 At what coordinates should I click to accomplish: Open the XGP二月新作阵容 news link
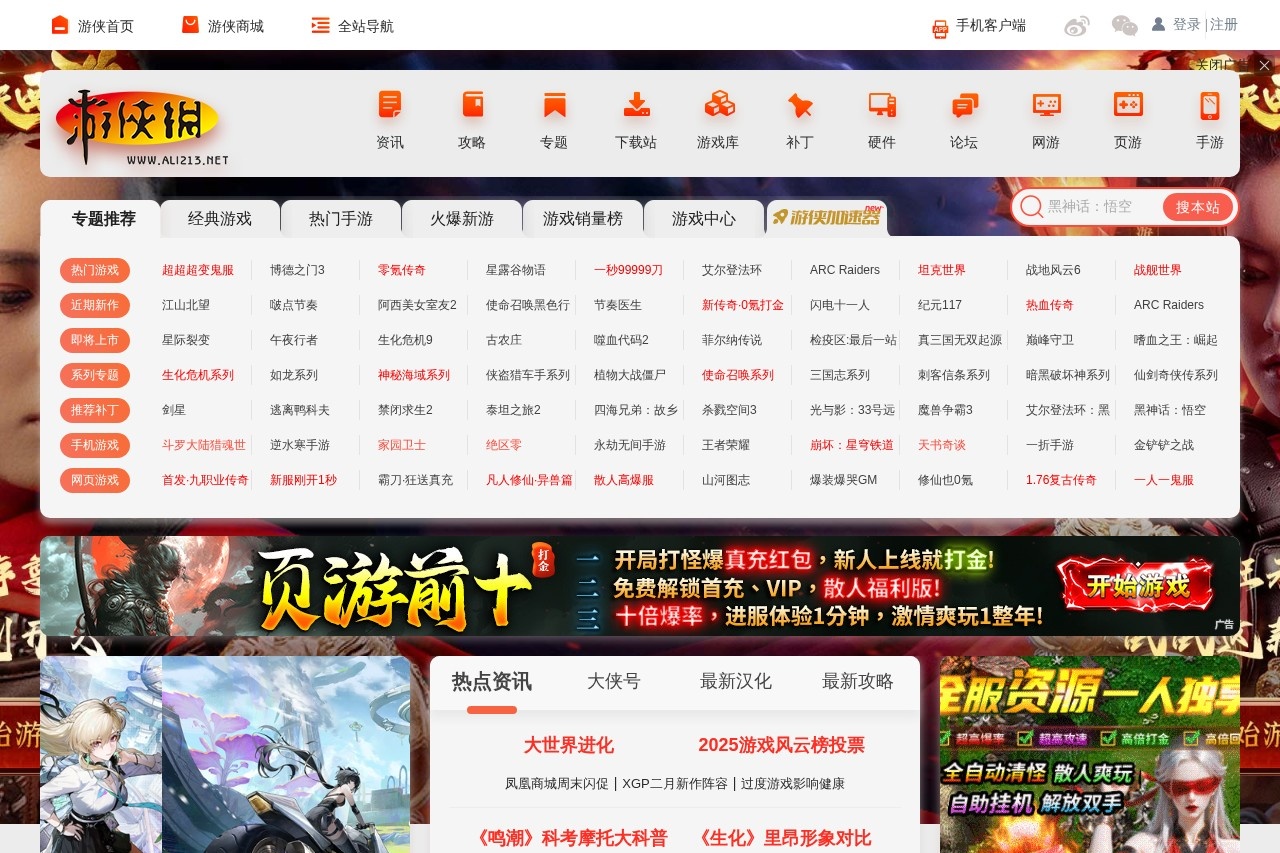click(x=675, y=784)
